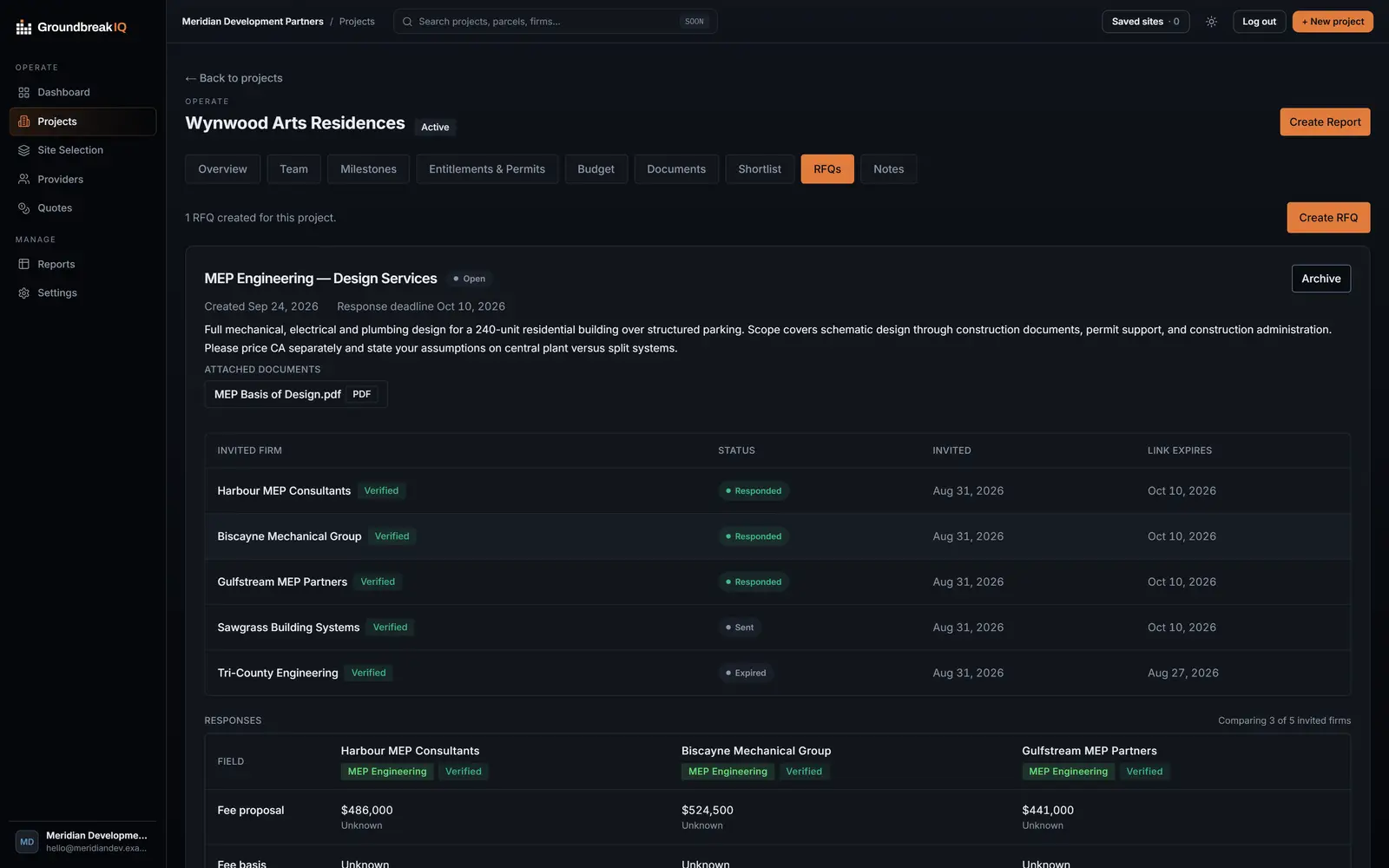
Task: Select the Biscayne Mechanical Group row
Action: point(777,536)
